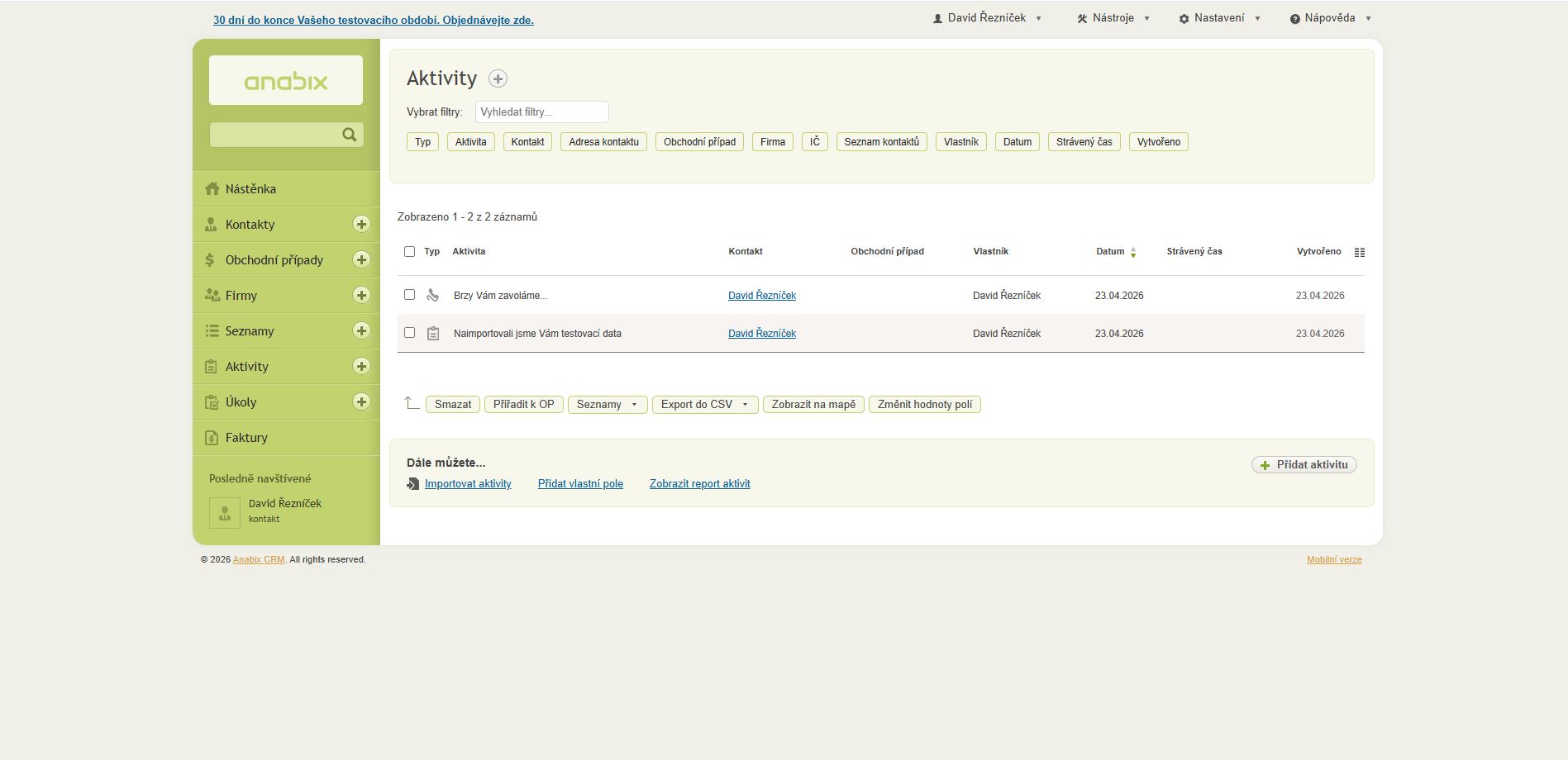The height and width of the screenshot is (760, 1568).
Task: Click Zobrazit na mapě button
Action: click(x=814, y=405)
